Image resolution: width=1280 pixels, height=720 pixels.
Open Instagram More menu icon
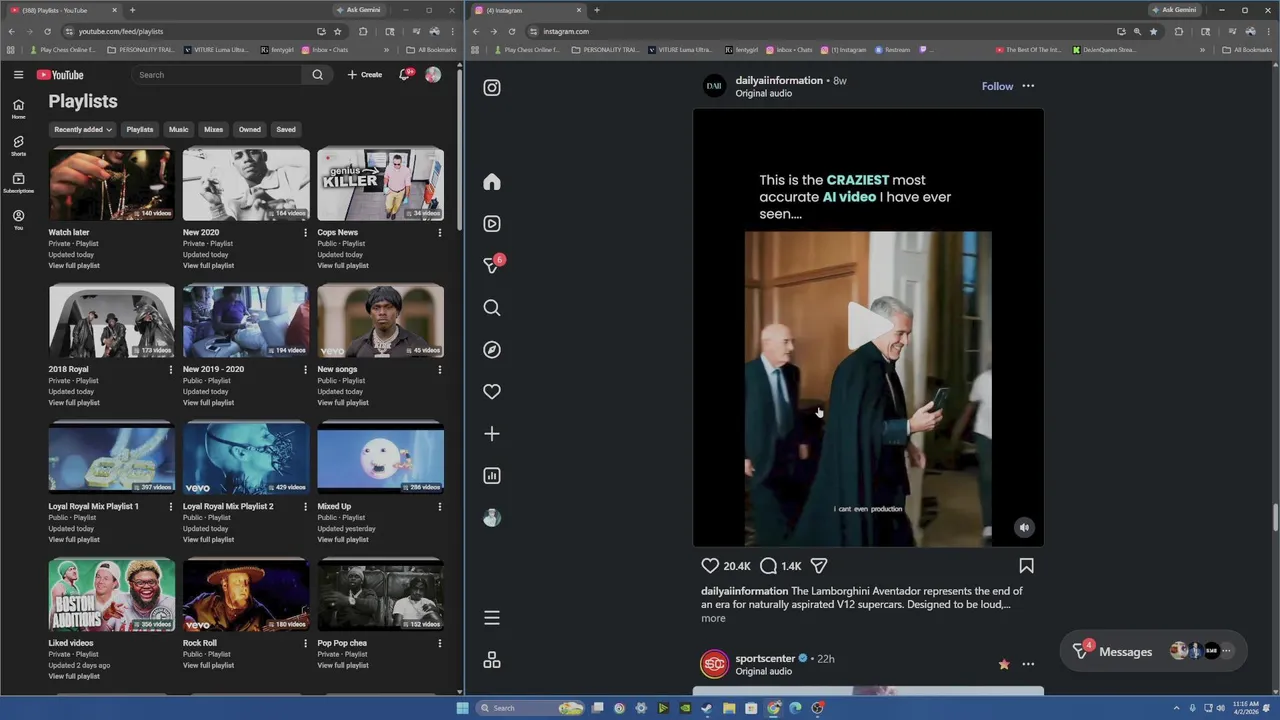coord(492,618)
